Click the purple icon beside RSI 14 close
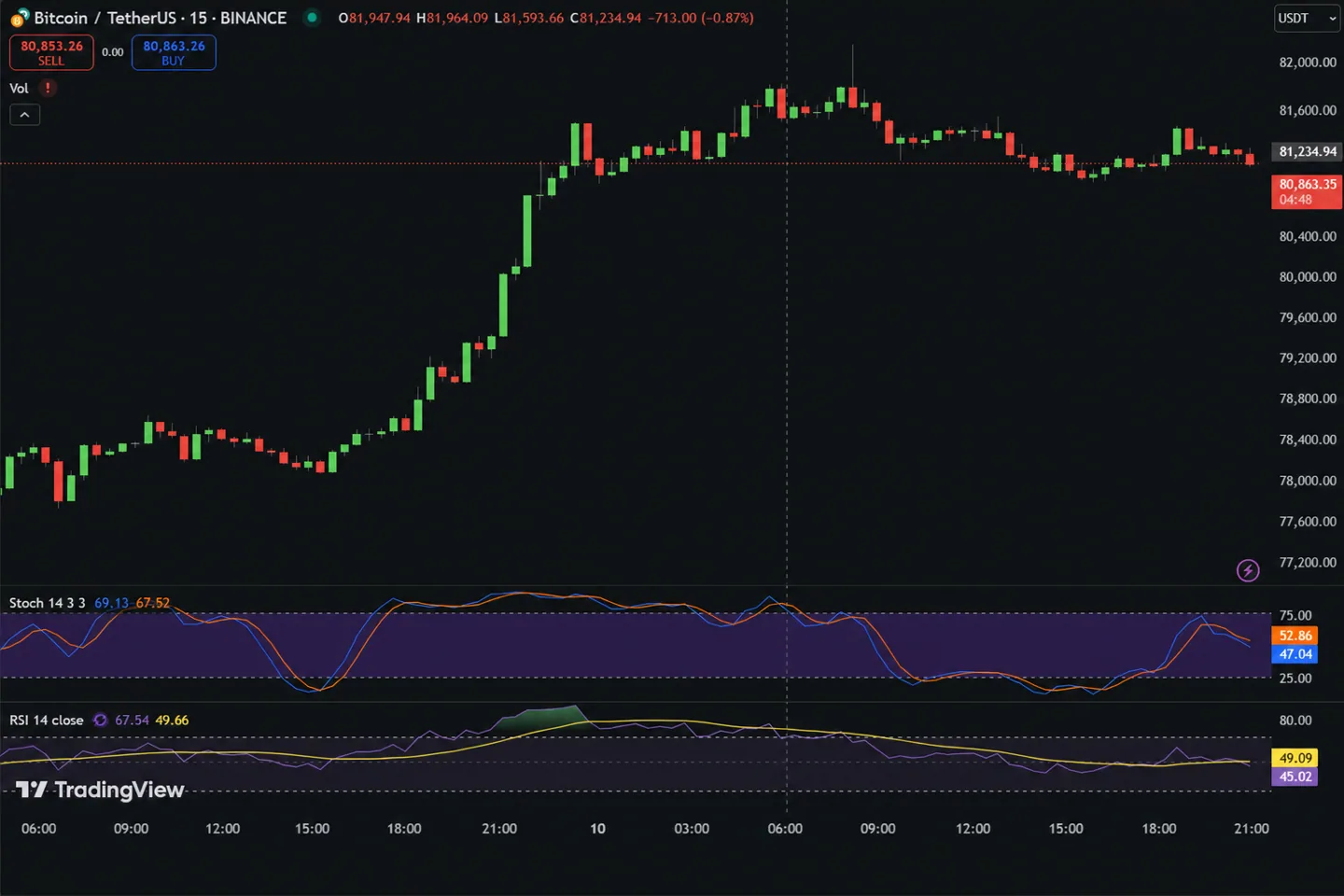Screen dimensions: 1344x896 click(100, 721)
